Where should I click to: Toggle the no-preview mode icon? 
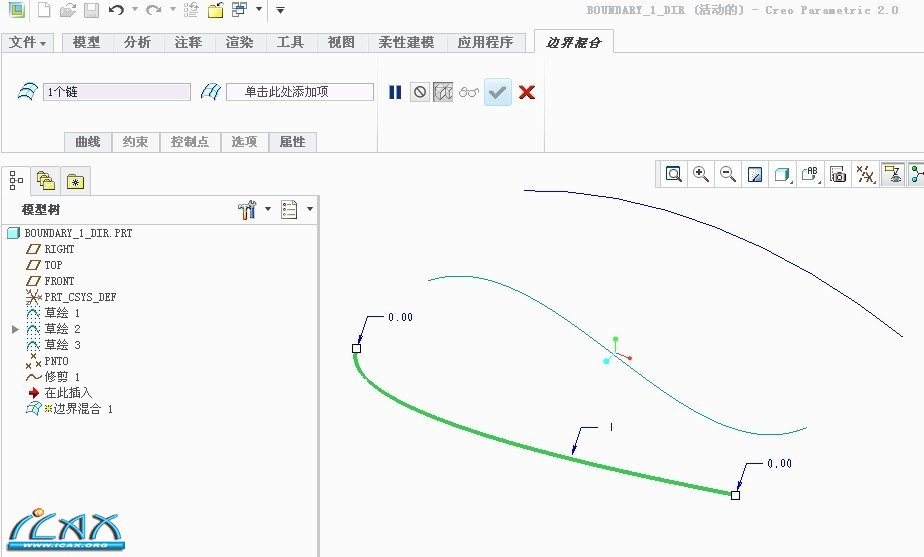[420, 92]
